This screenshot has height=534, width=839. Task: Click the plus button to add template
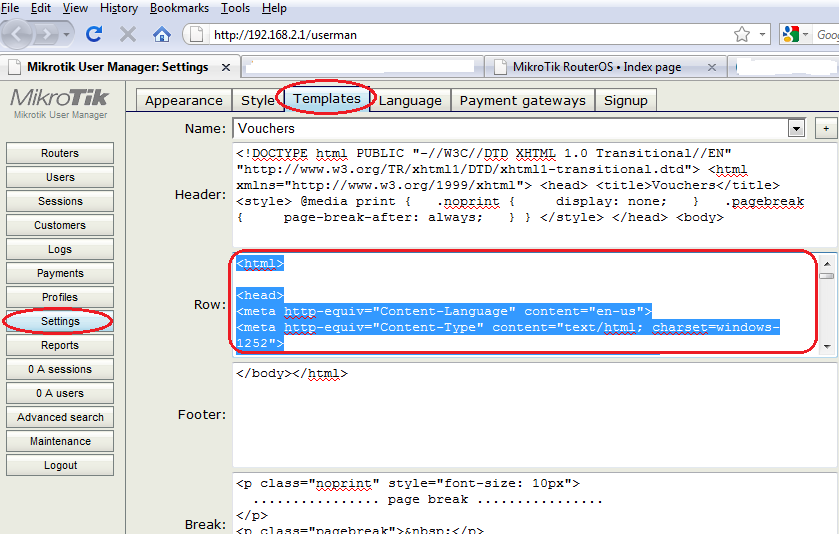[826, 129]
